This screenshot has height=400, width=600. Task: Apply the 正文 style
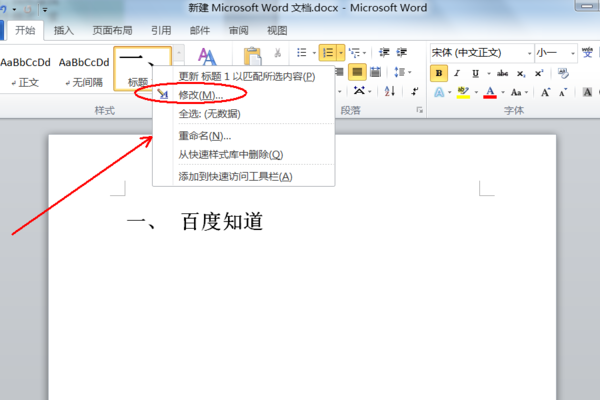(26, 71)
